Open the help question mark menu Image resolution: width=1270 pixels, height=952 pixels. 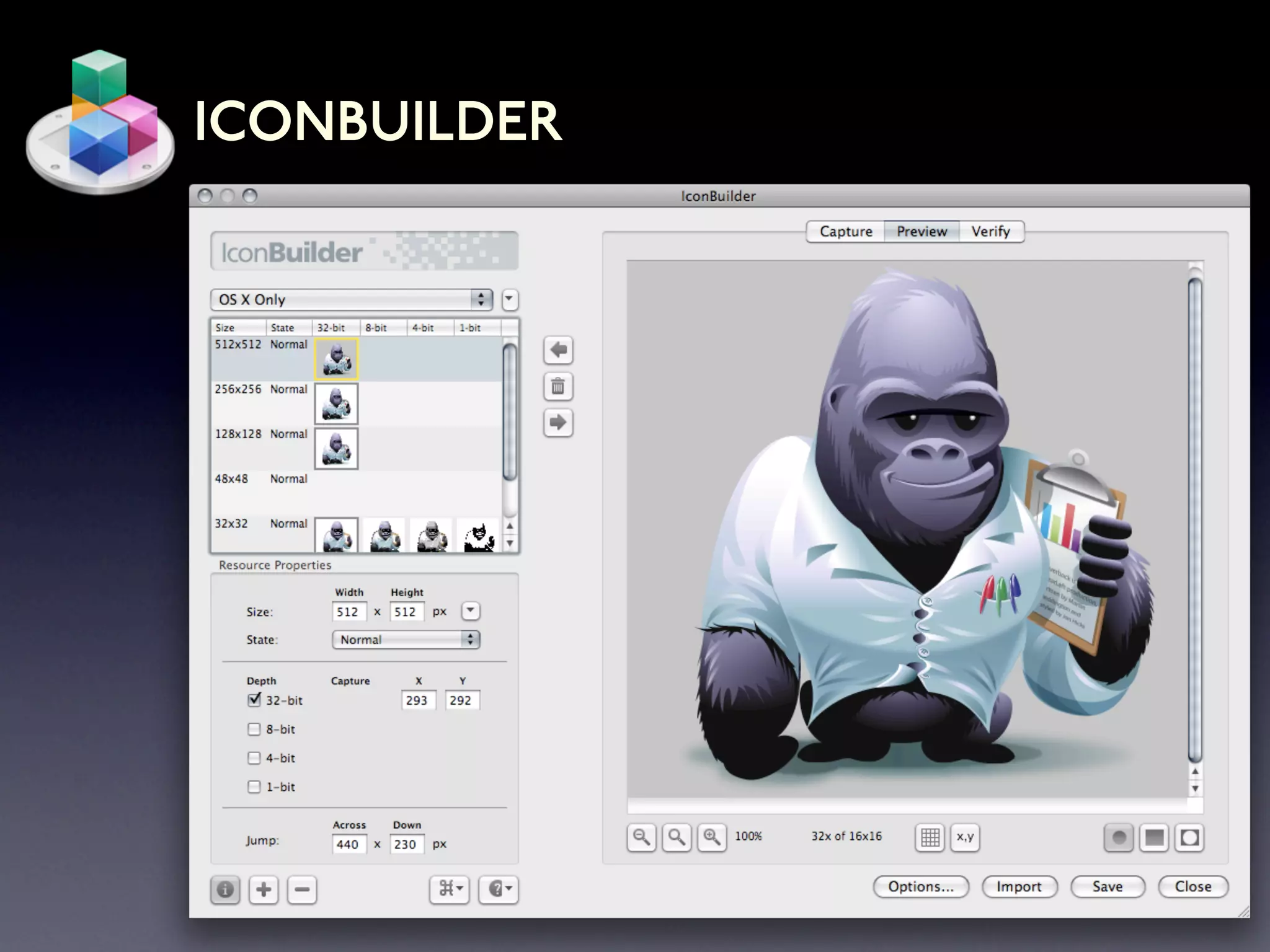point(499,890)
